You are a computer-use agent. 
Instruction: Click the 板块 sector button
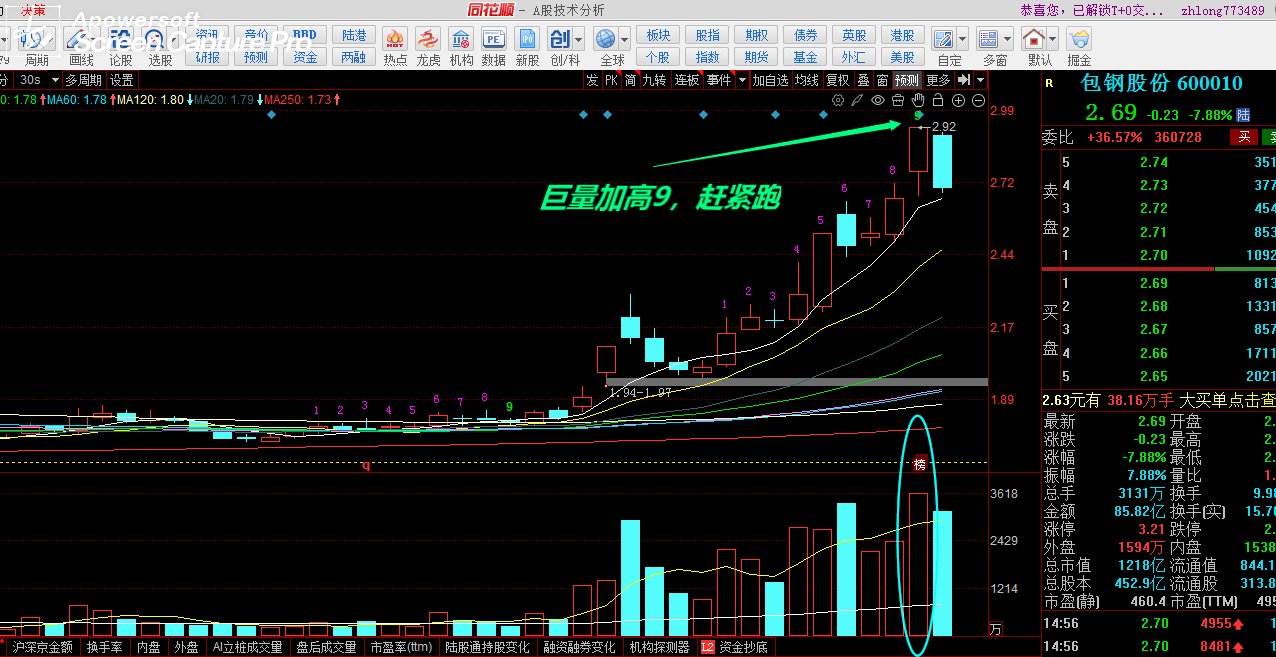click(658, 36)
